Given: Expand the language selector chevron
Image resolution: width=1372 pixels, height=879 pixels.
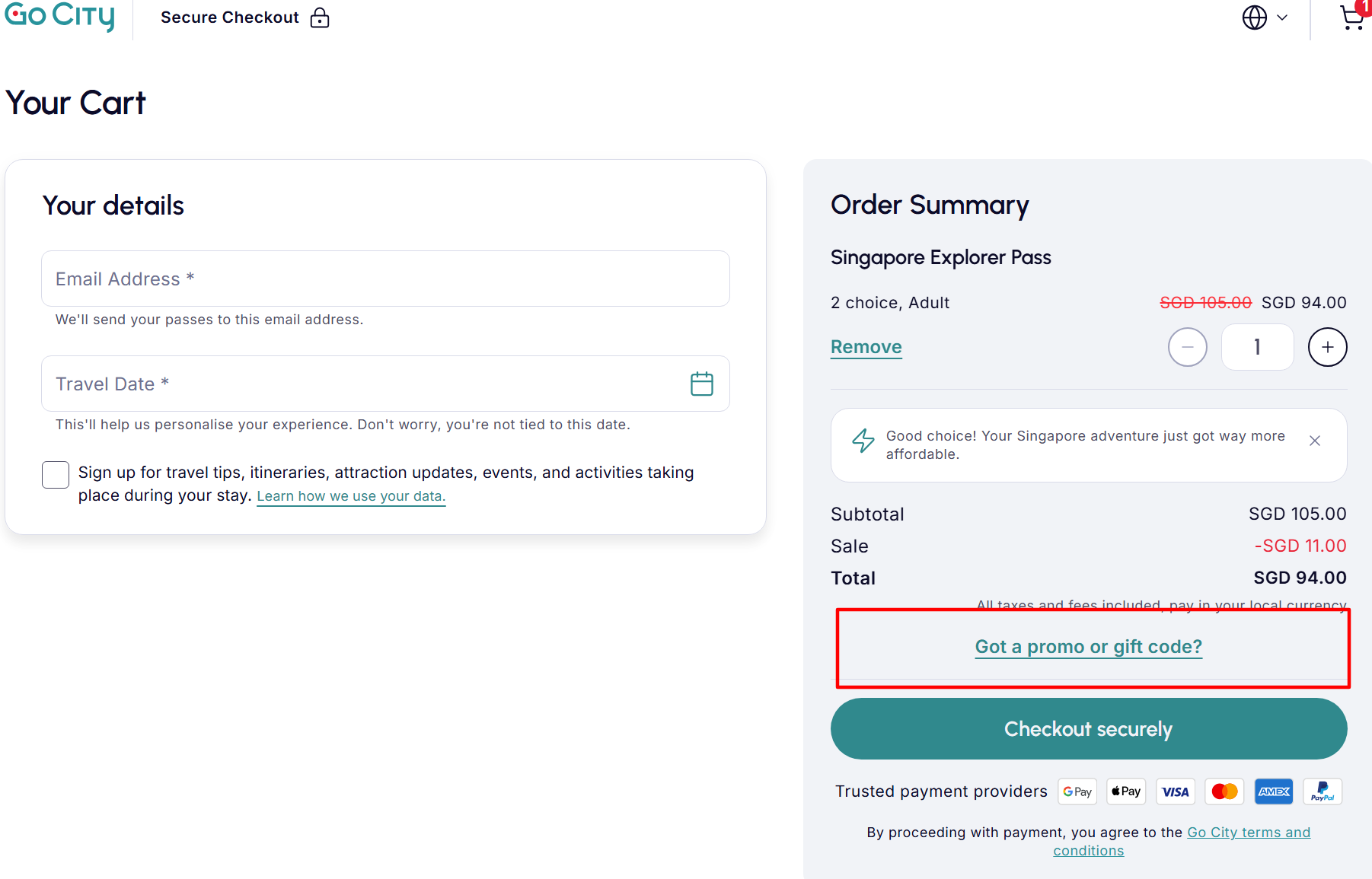Looking at the screenshot, I should click(1282, 17).
